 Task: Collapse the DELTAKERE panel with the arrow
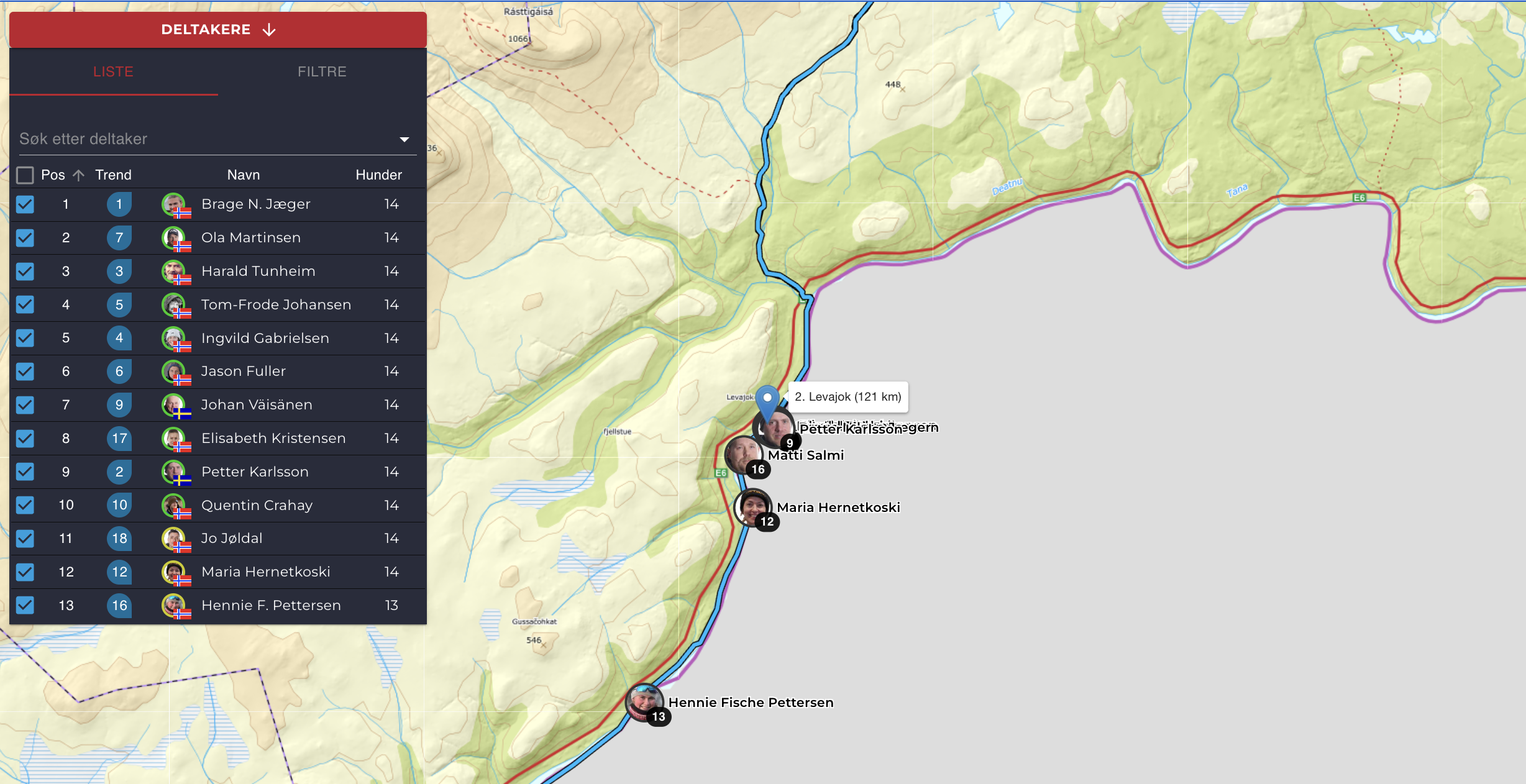(268, 29)
